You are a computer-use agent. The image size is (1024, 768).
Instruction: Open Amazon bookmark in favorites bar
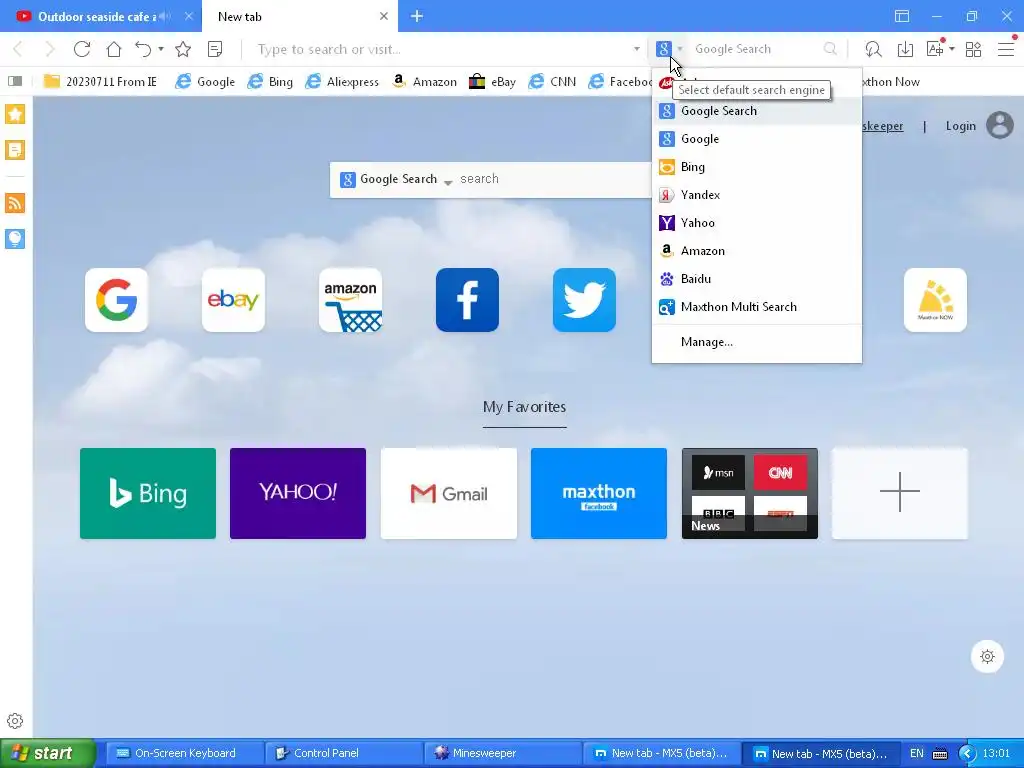[424, 82]
